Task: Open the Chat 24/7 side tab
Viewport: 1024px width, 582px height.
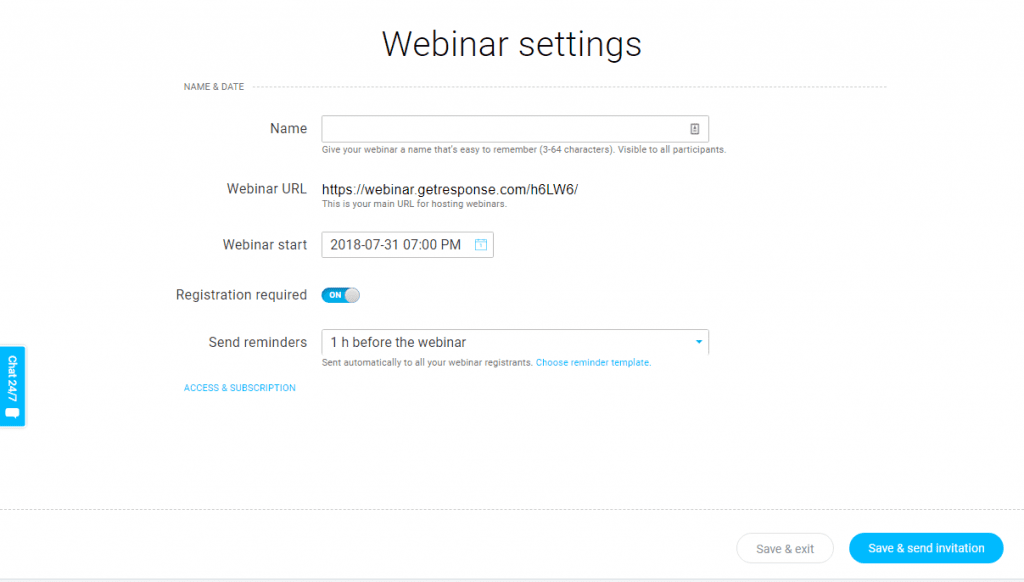Action: [x=12, y=386]
